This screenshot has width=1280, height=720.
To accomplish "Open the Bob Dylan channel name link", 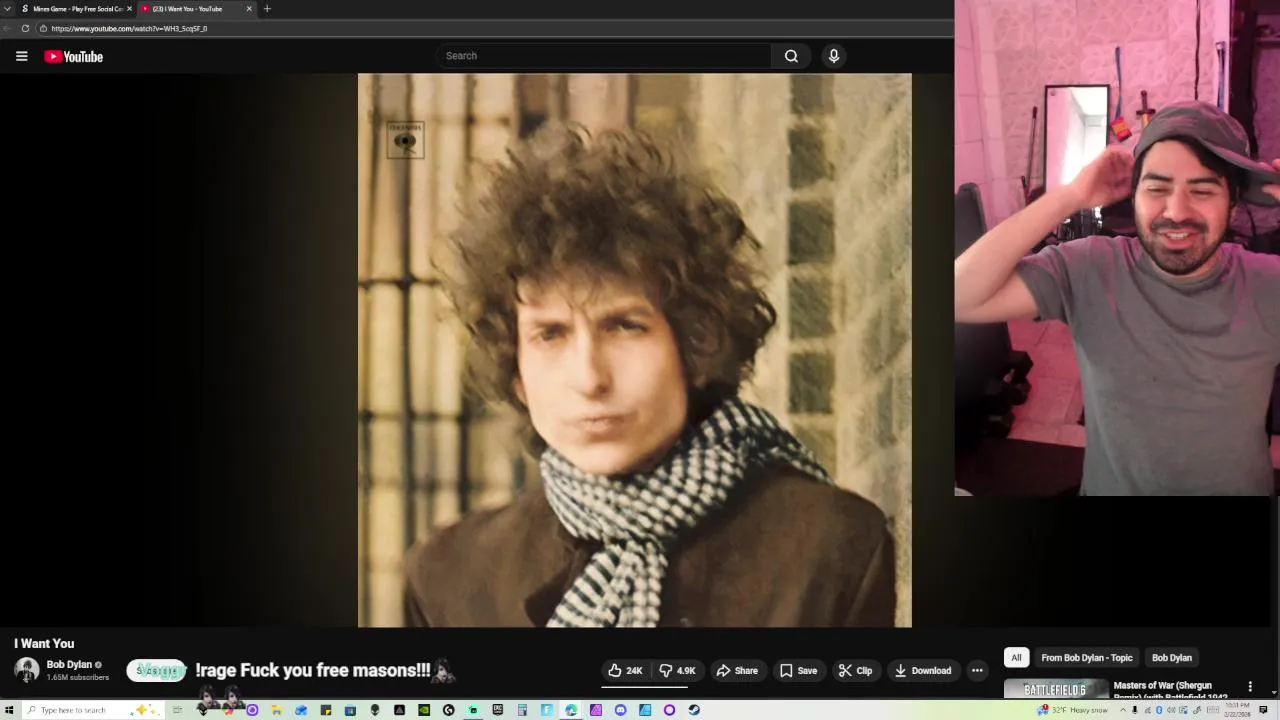I will coord(69,665).
